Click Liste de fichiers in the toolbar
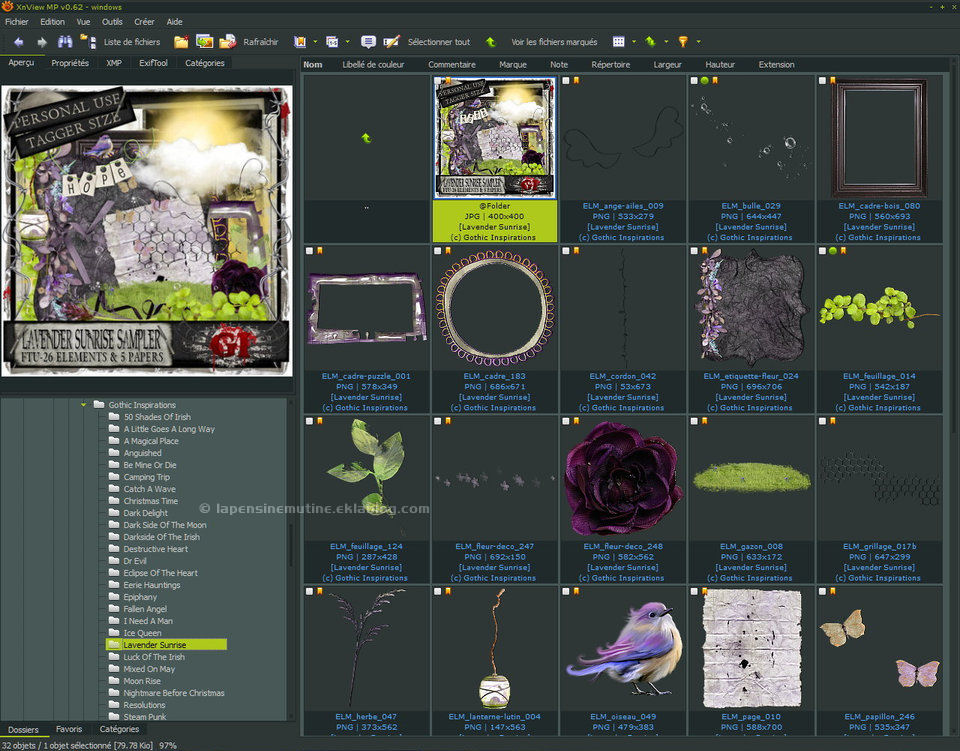This screenshot has height=751, width=960. [132, 42]
